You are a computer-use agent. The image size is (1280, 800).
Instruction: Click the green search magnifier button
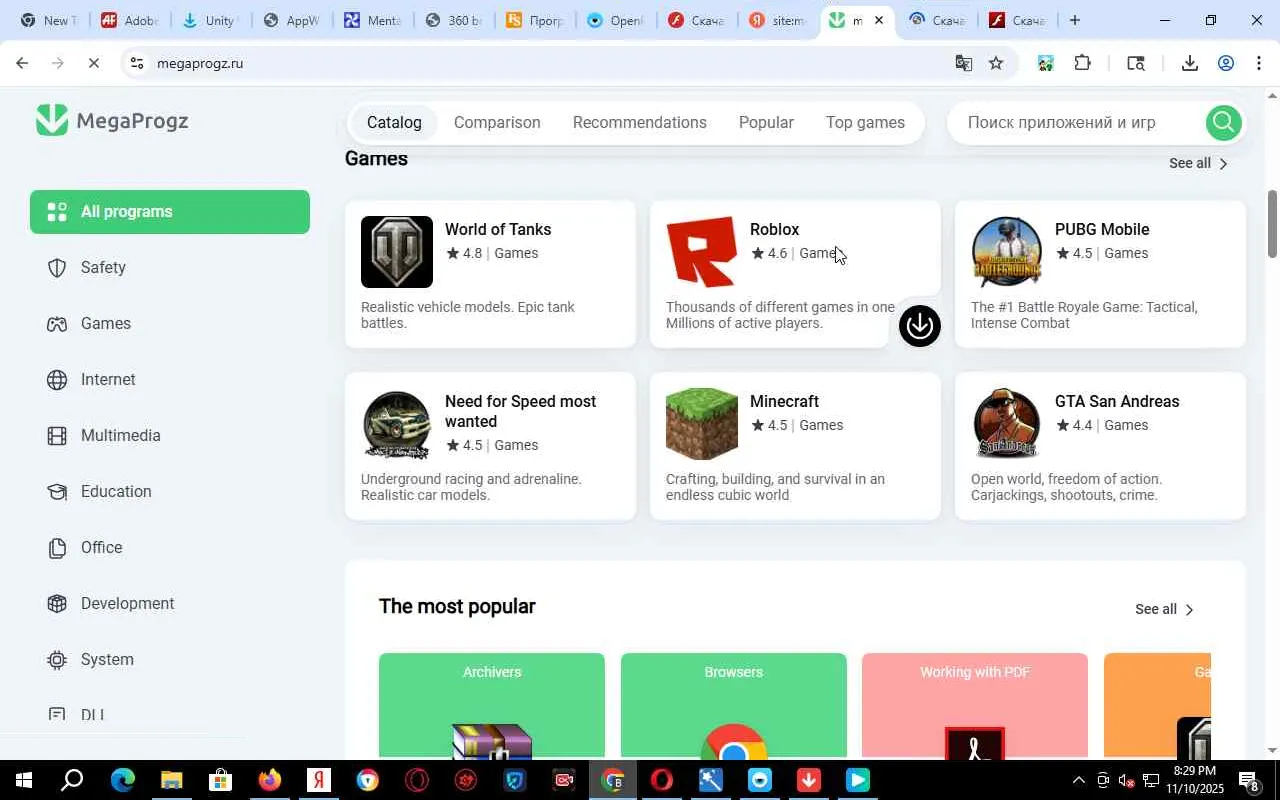1223,122
